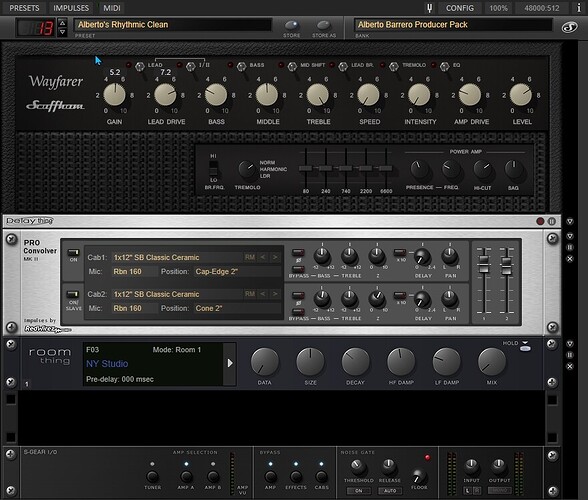Click Cab1 previous impulse arrow

262,257
